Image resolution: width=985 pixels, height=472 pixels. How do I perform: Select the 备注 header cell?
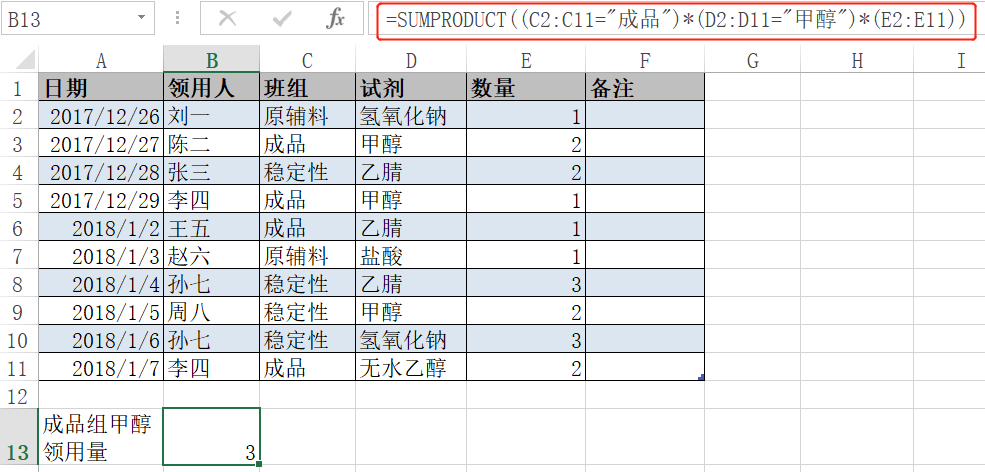[645, 88]
